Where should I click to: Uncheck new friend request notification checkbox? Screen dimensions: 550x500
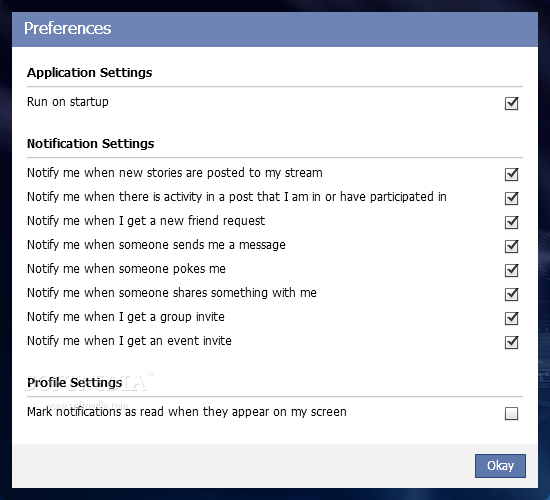point(511,222)
